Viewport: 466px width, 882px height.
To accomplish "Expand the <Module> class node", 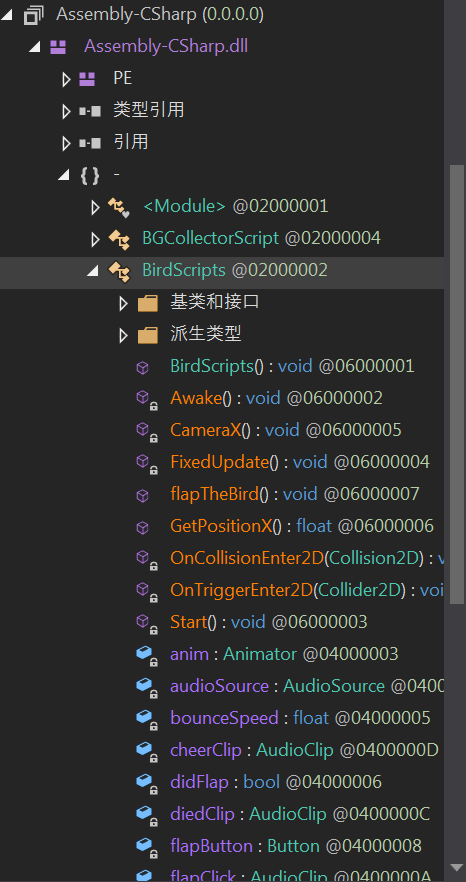I will [95, 208].
